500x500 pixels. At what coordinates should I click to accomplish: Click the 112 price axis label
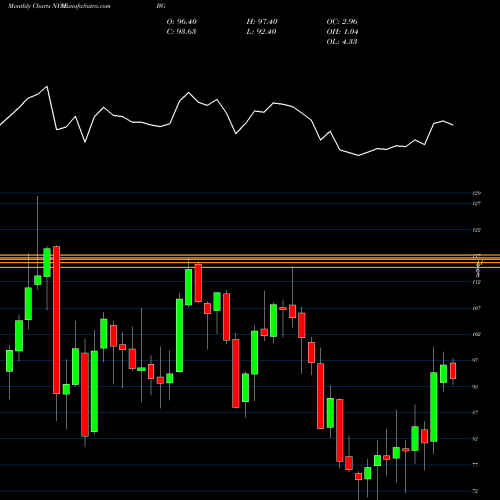(477, 282)
